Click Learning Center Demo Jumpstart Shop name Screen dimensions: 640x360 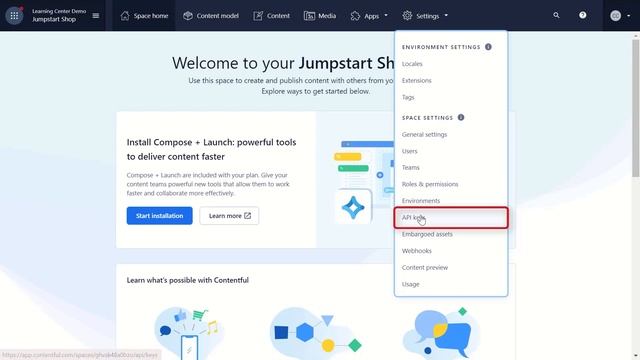pos(59,16)
